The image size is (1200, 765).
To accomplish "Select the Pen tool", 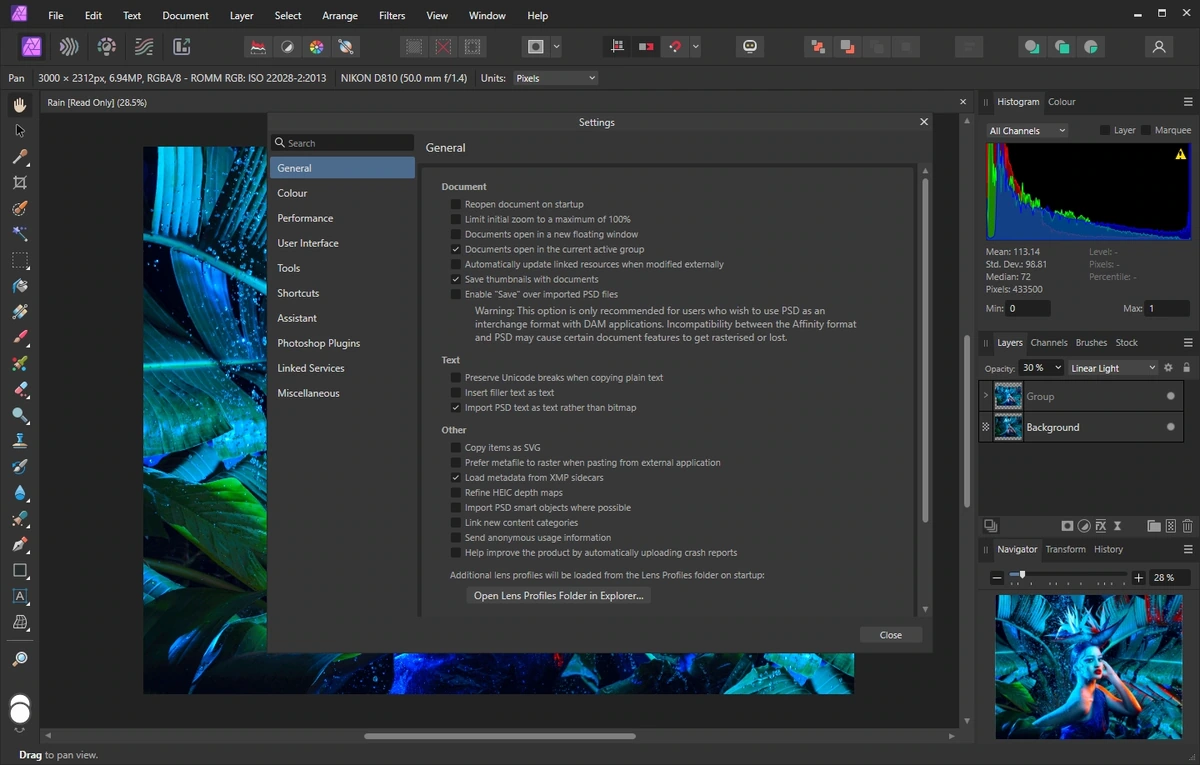I will pos(20,545).
